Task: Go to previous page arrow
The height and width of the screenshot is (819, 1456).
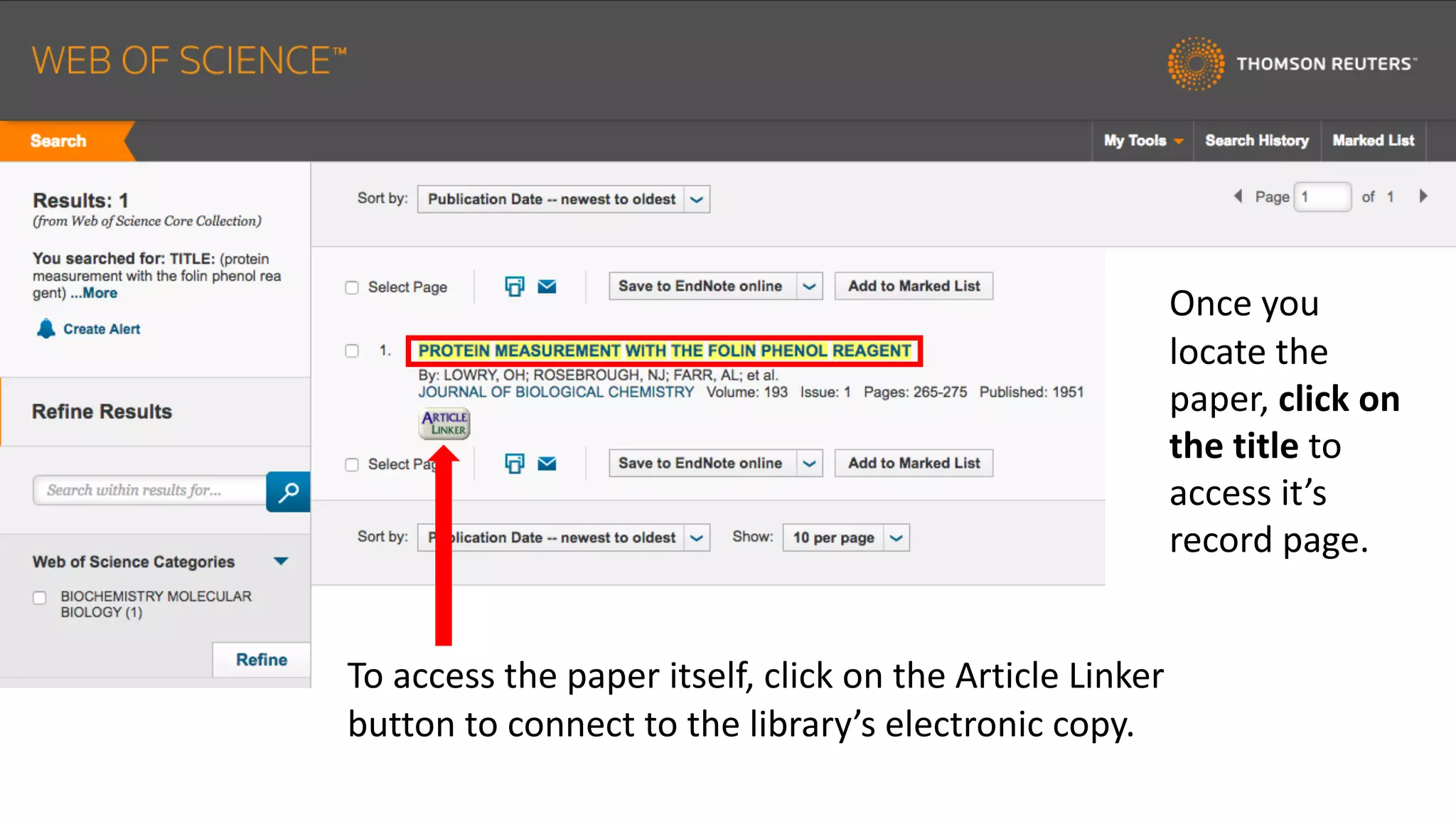Action: pos(1238,196)
